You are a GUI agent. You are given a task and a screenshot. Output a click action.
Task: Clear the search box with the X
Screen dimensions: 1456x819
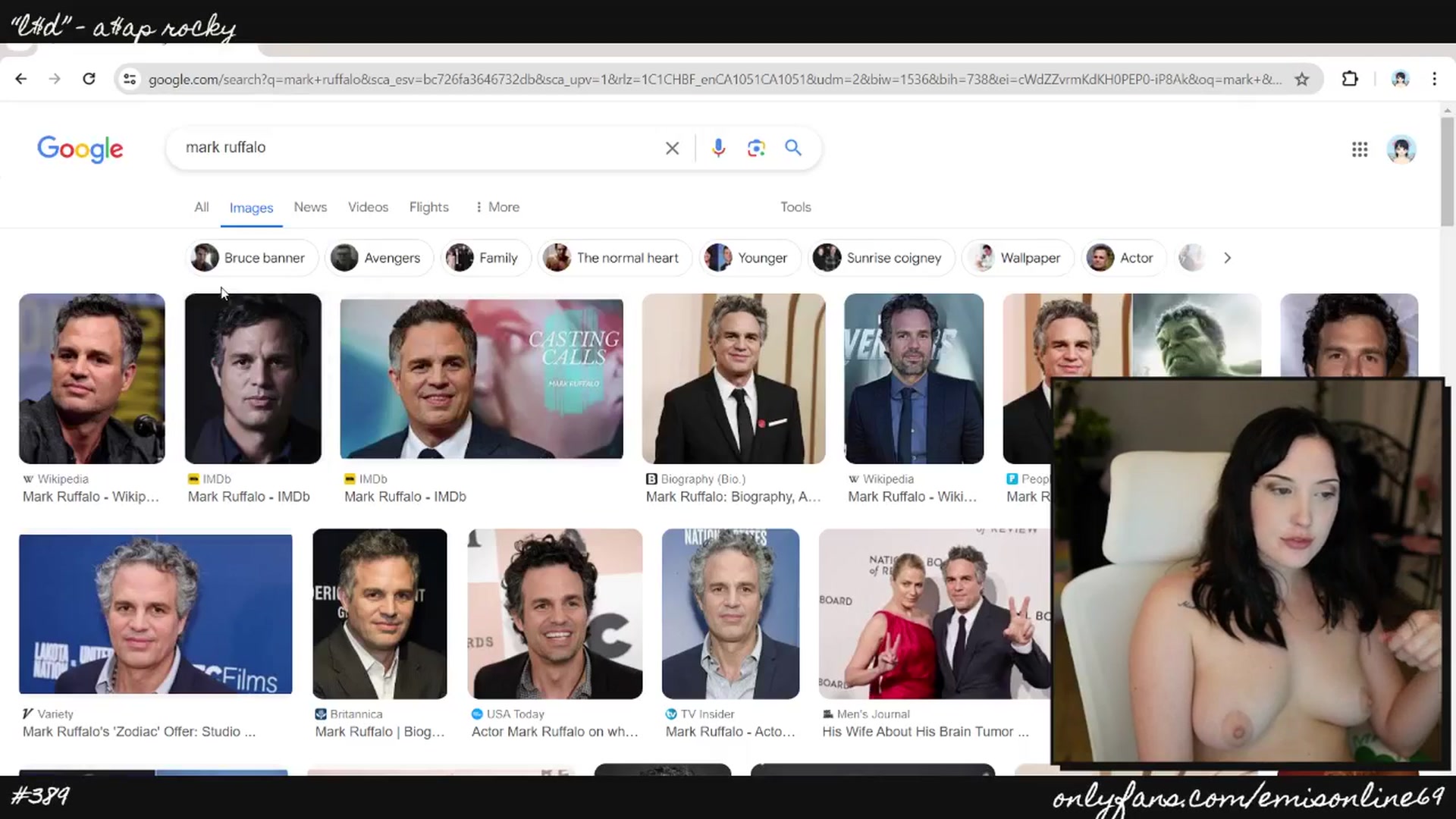[672, 148]
